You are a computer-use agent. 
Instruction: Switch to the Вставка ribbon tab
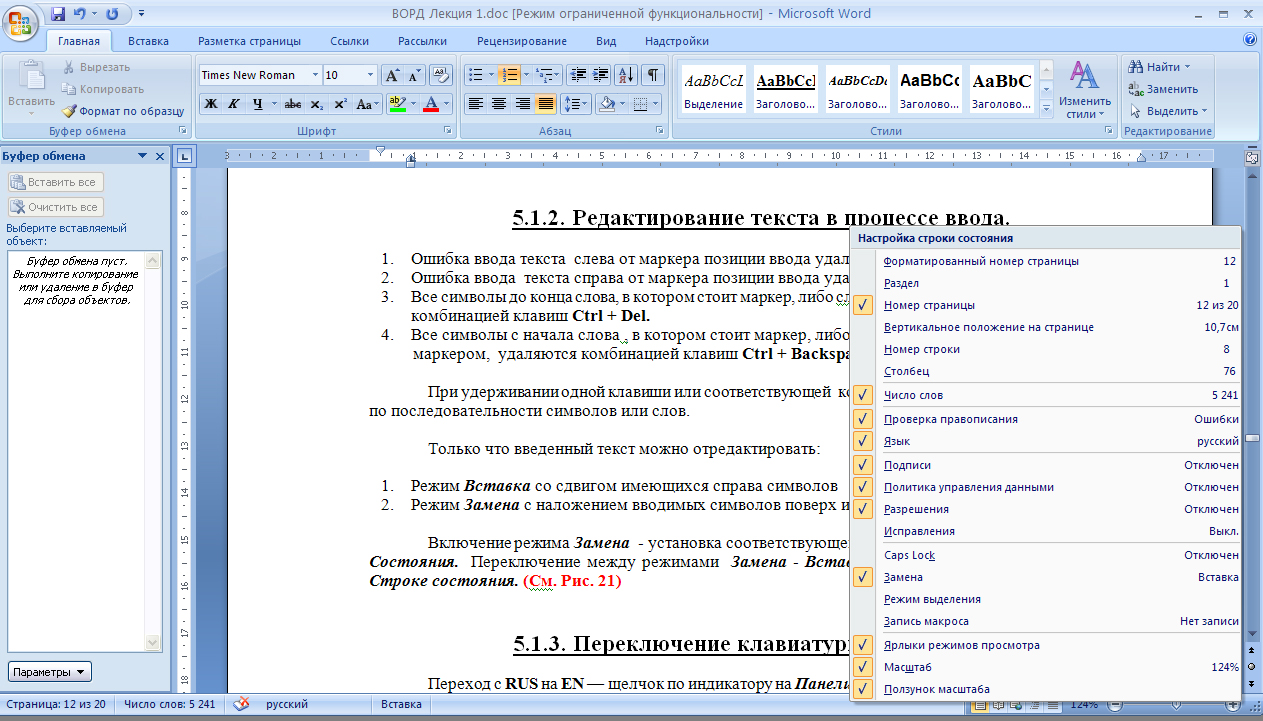tap(148, 41)
